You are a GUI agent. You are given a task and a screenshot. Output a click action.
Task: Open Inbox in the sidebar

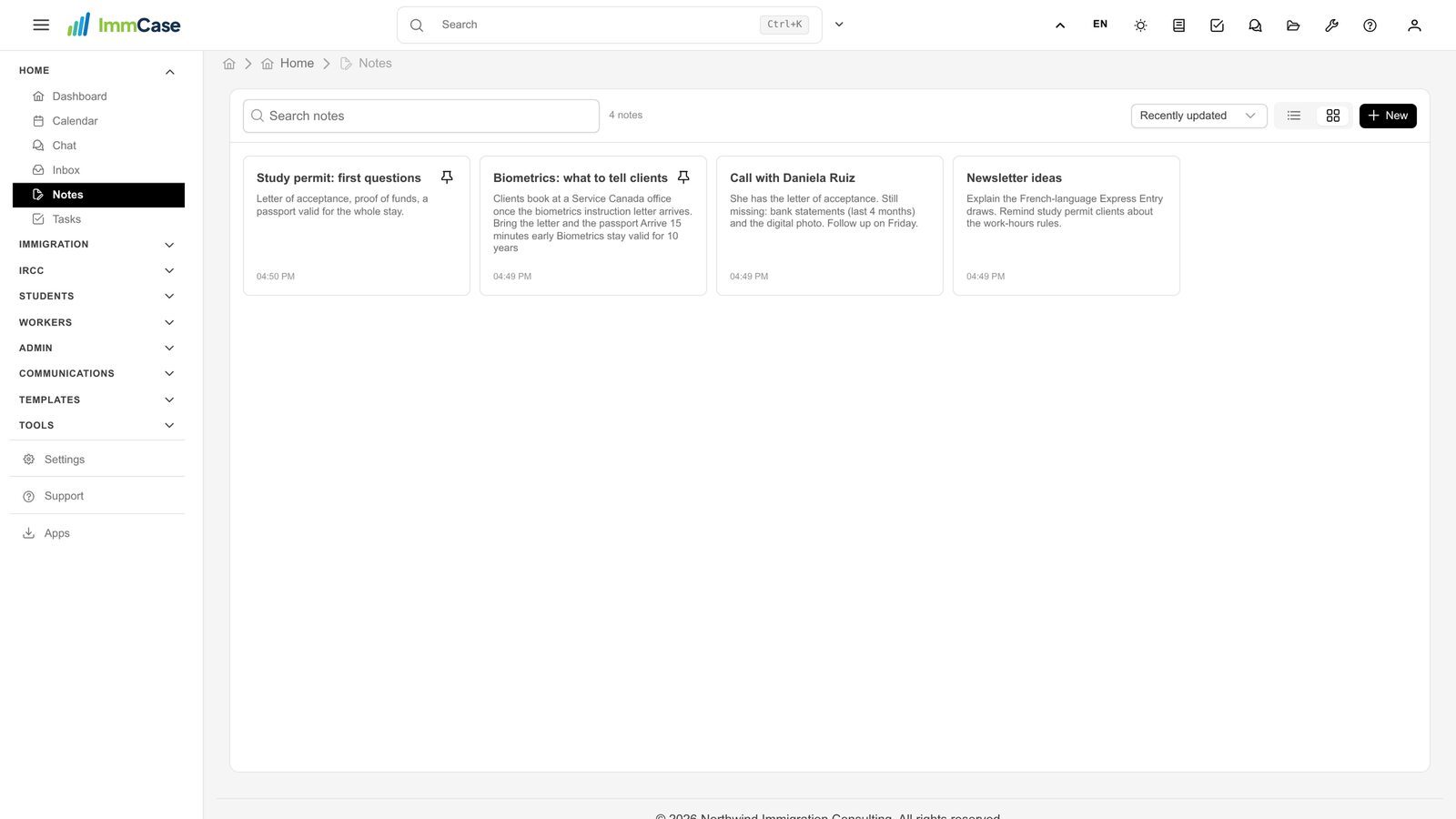tap(98, 170)
